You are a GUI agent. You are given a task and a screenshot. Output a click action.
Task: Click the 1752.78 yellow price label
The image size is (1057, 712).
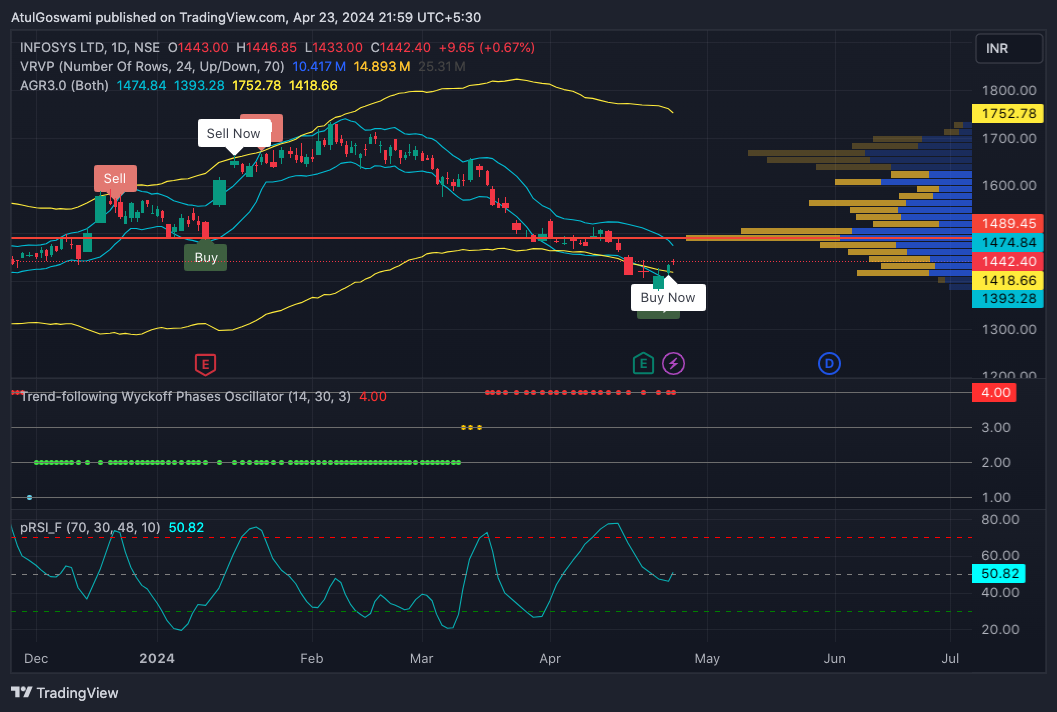1008,113
